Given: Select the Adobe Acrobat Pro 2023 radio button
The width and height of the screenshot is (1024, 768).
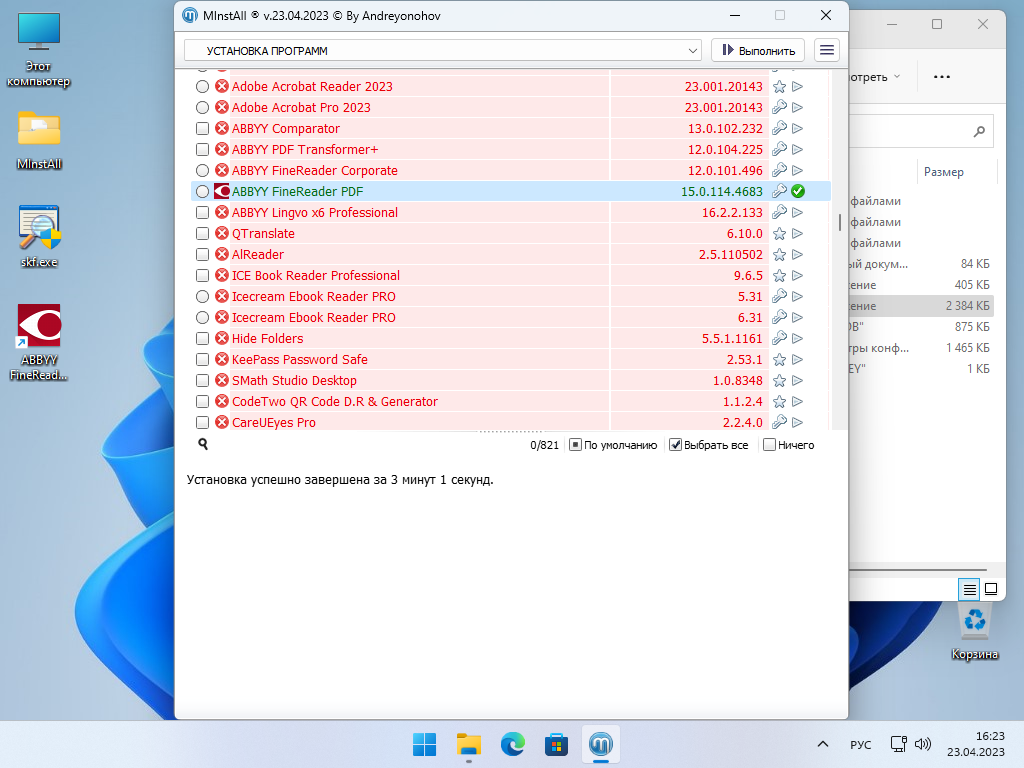Looking at the screenshot, I should [x=202, y=107].
